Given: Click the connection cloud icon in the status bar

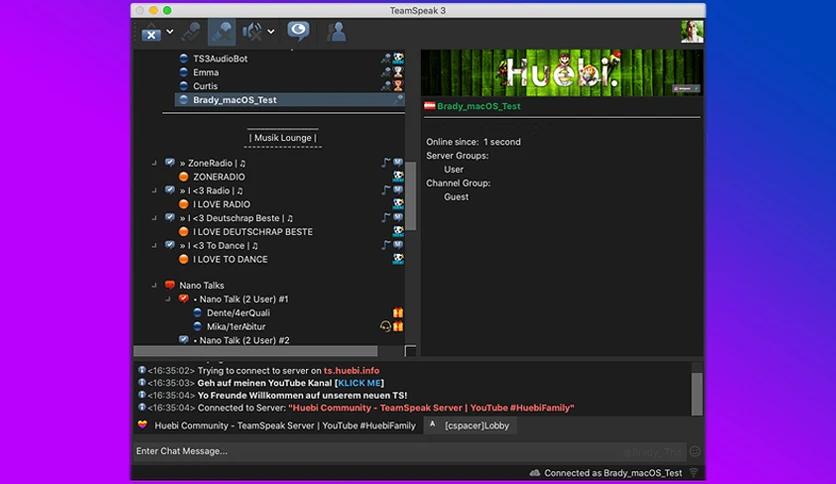Looking at the screenshot, I should tap(535, 473).
